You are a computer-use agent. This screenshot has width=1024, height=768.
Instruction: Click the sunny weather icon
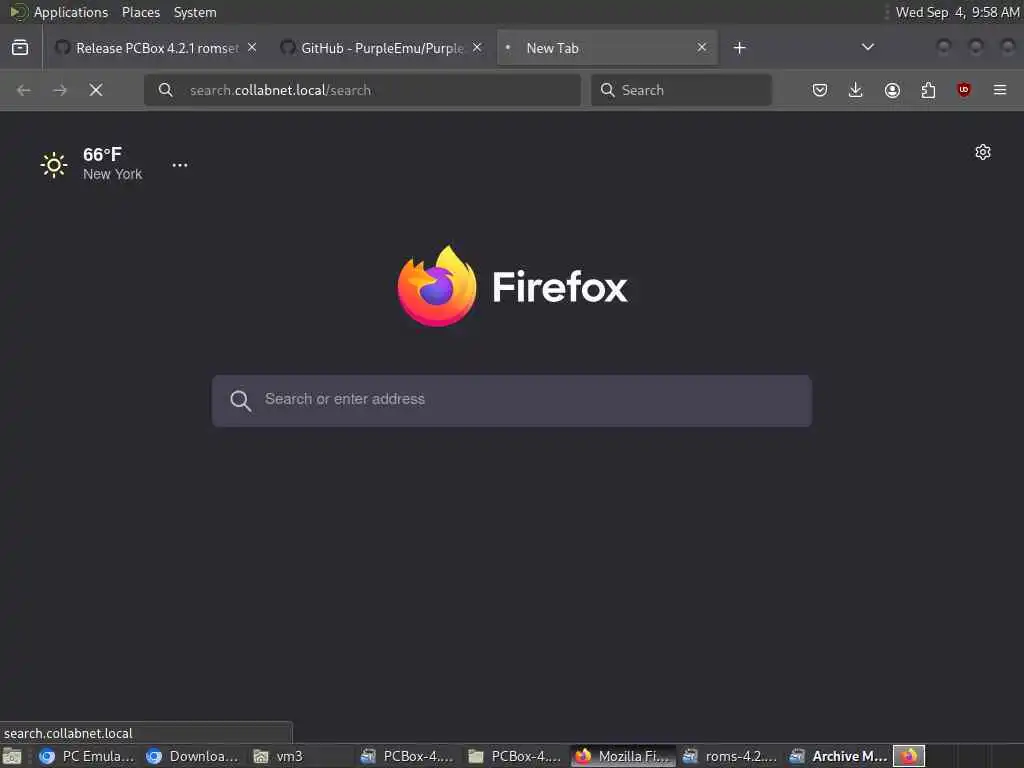click(x=54, y=165)
